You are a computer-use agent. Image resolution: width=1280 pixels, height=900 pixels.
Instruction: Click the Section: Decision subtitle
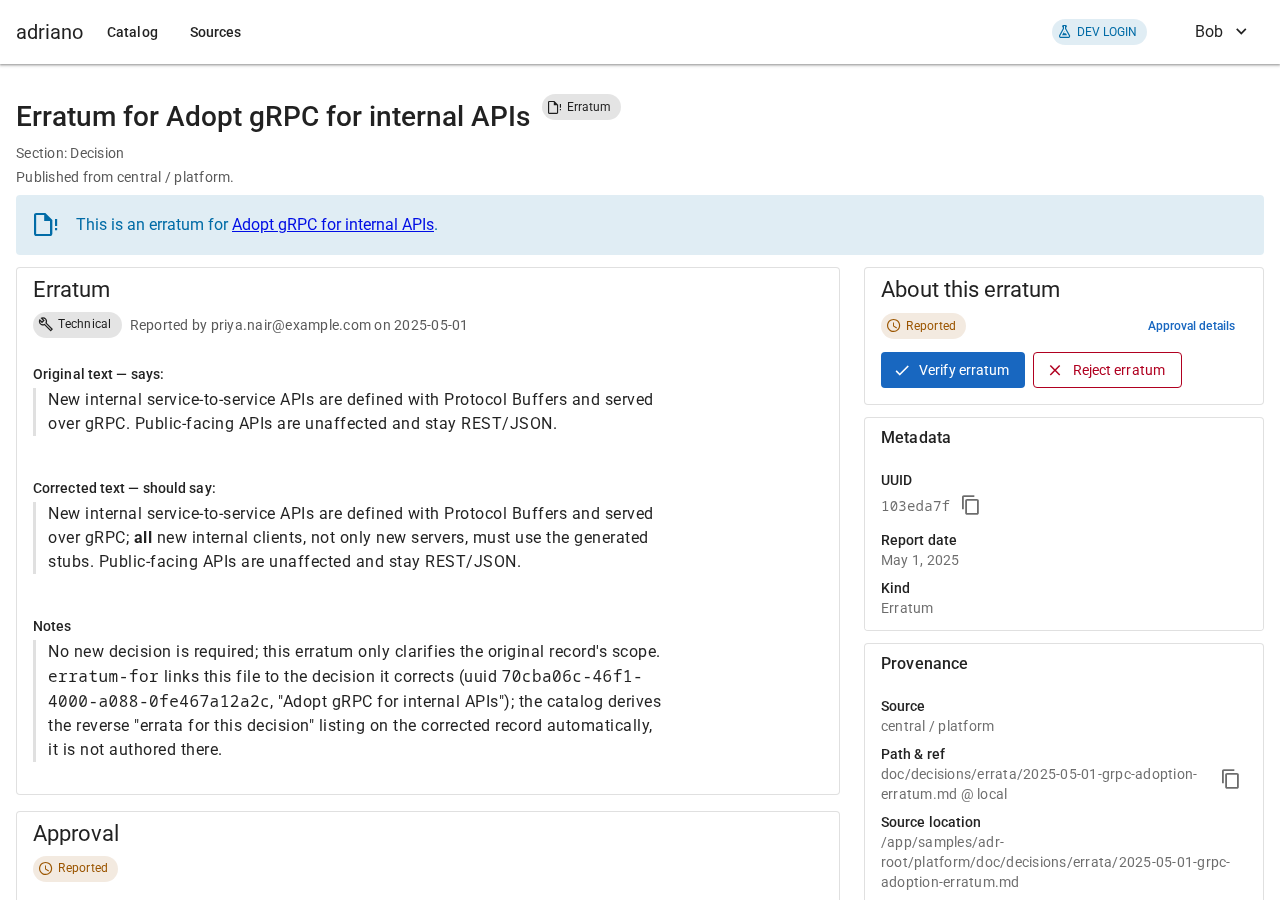(70, 153)
